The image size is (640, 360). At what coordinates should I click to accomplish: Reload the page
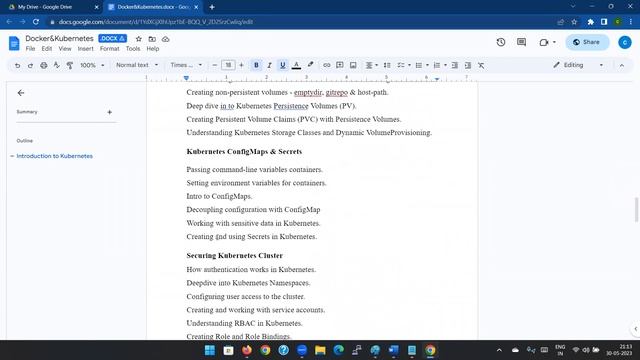(x=36, y=22)
